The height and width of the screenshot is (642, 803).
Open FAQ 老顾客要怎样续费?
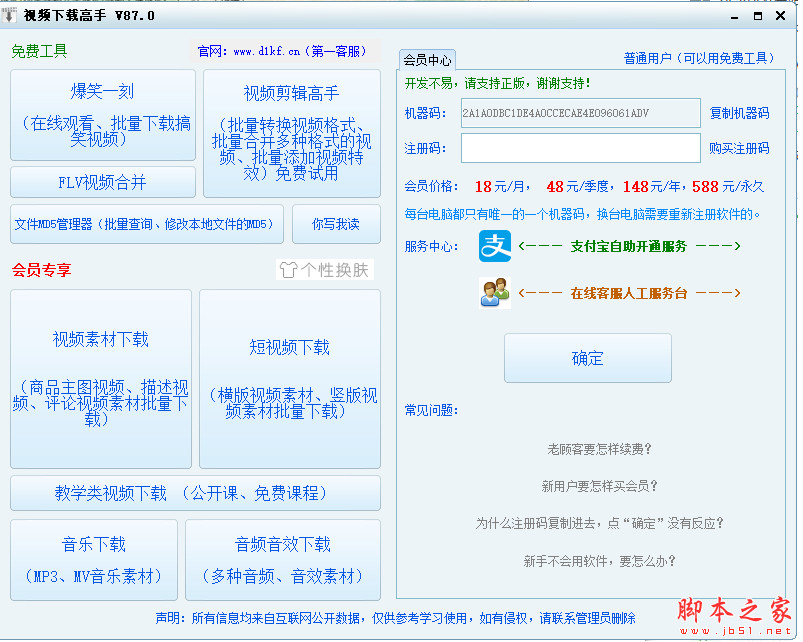[x=599, y=450]
